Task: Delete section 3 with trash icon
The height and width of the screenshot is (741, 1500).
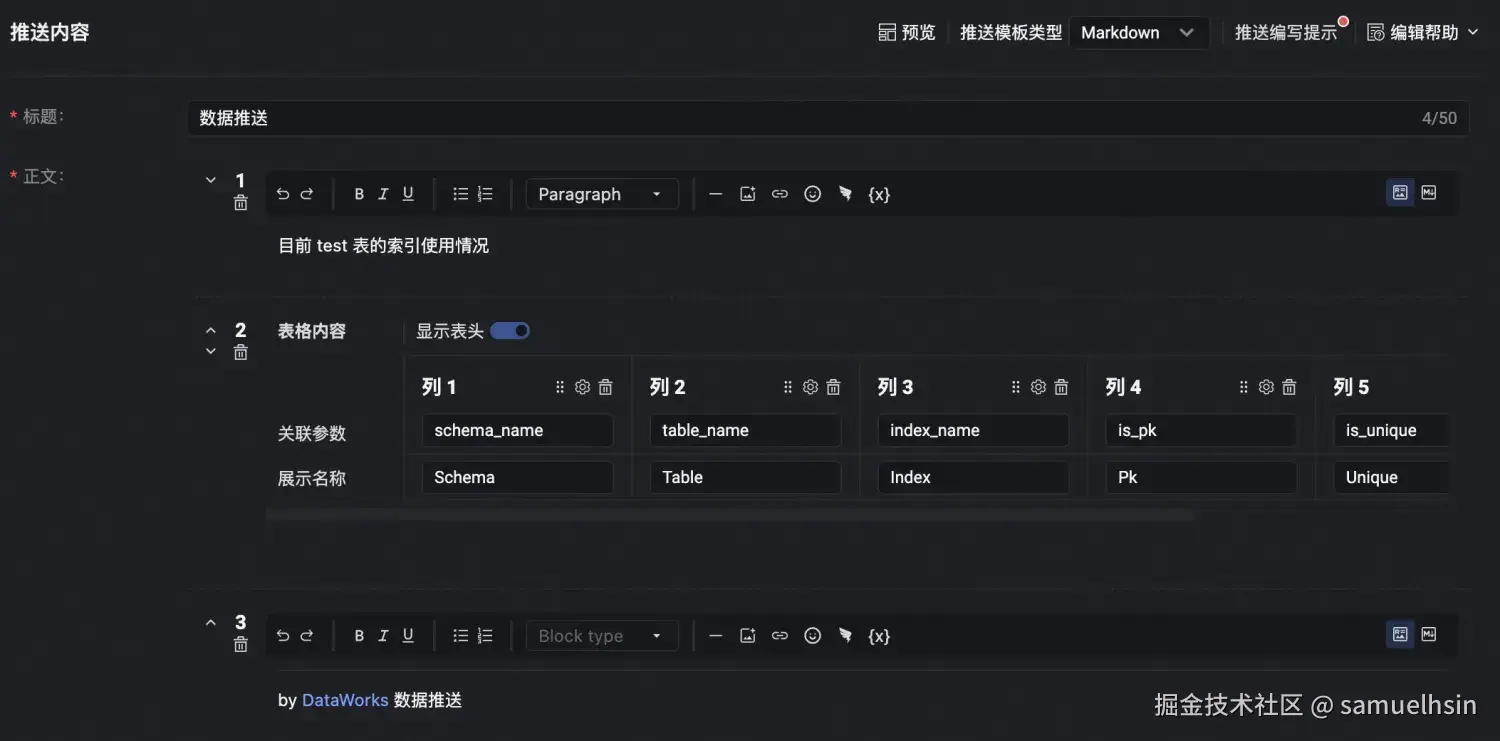Action: pos(241,645)
